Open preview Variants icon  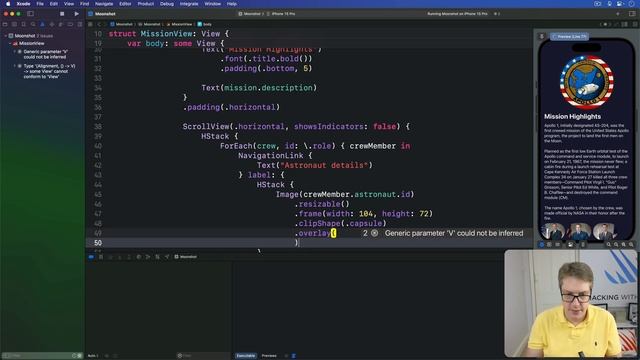pos(558,244)
